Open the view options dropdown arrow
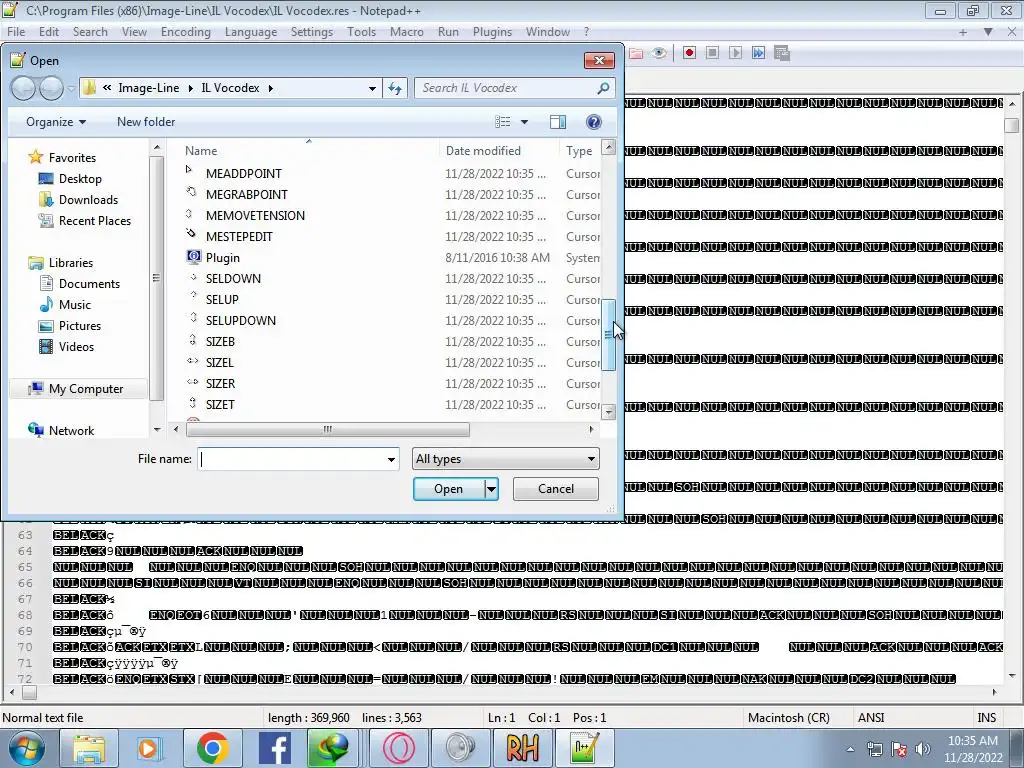Image resolution: width=1024 pixels, height=768 pixels. tap(524, 122)
